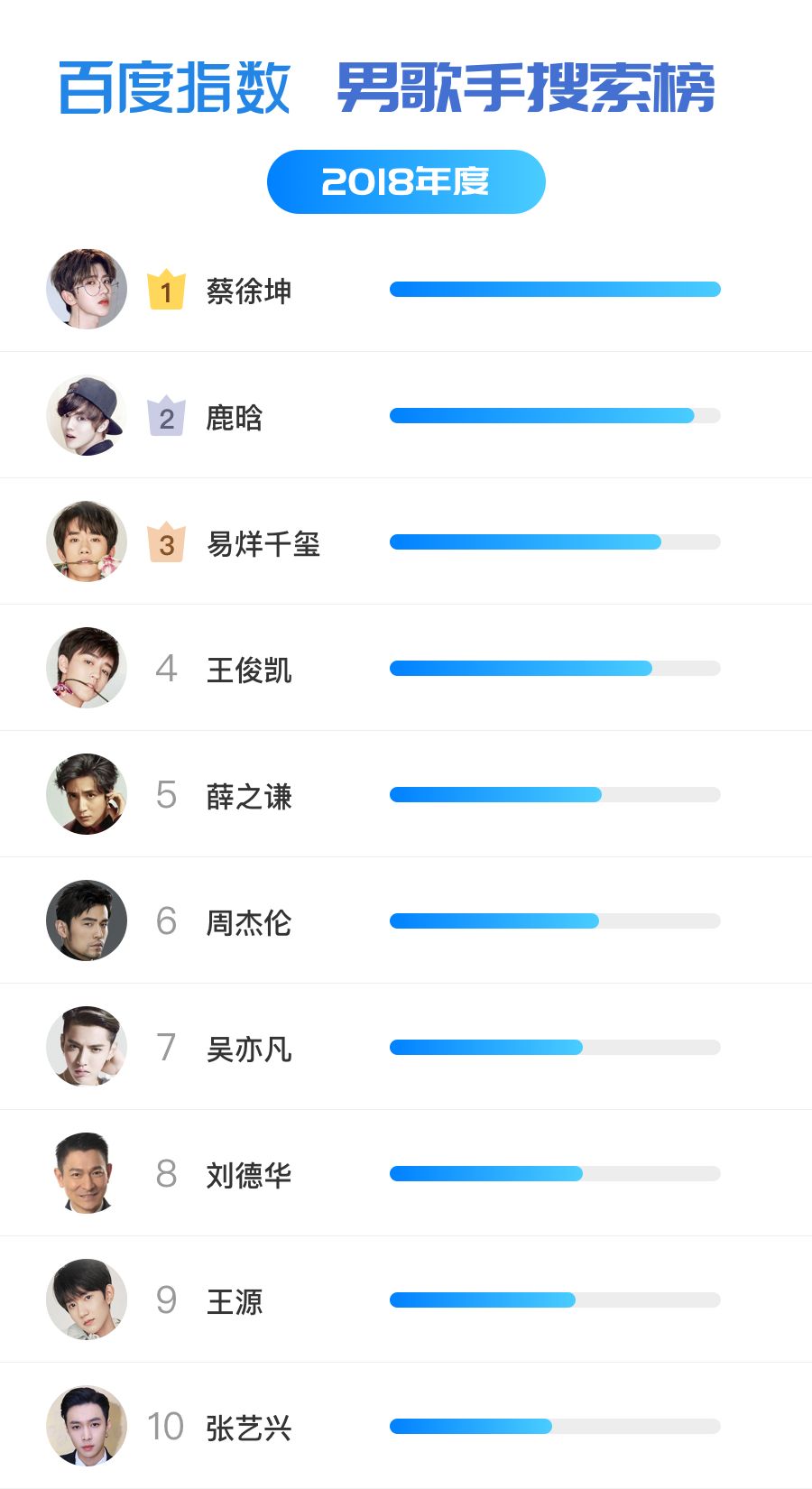This screenshot has height=1489, width=812.
Task: Click the 百度指数 title text
Action: click(x=174, y=88)
